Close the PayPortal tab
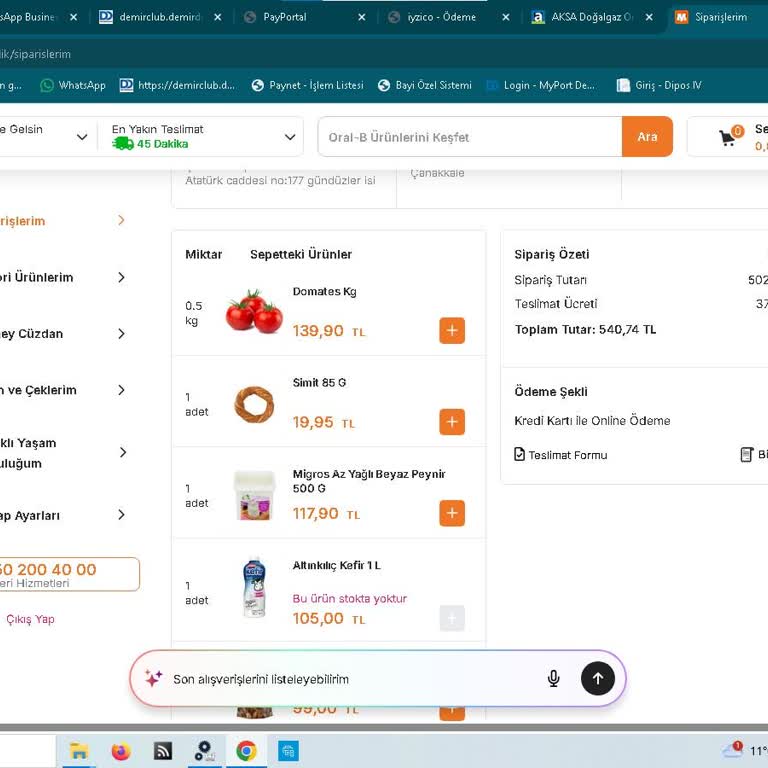The width and height of the screenshot is (768, 768). [362, 17]
